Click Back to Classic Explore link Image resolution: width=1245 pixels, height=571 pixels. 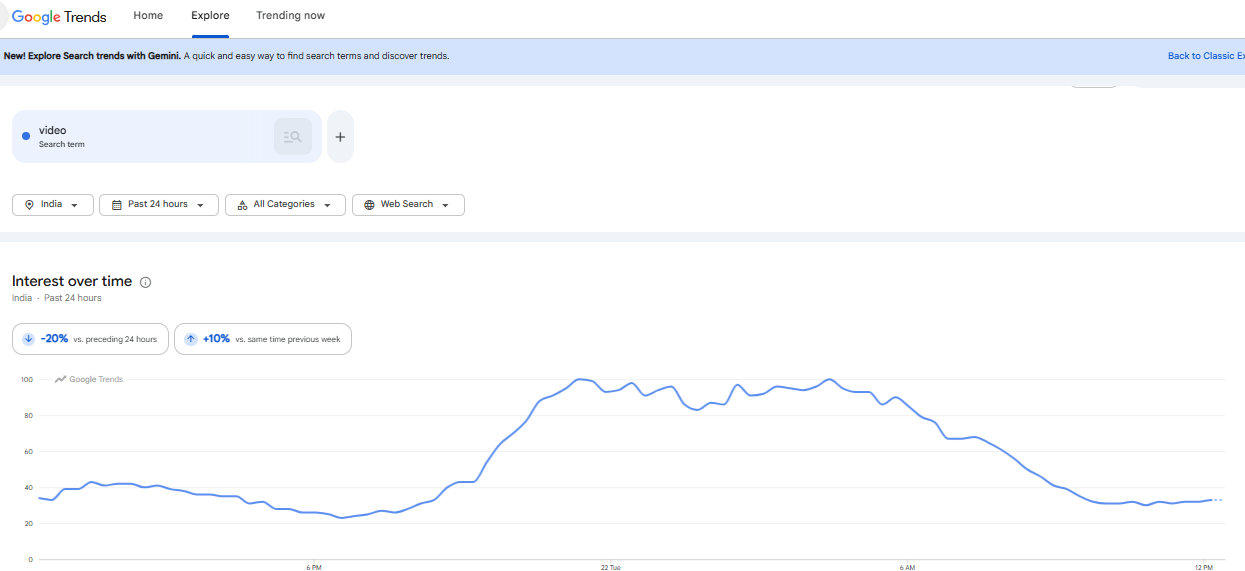[1206, 56]
